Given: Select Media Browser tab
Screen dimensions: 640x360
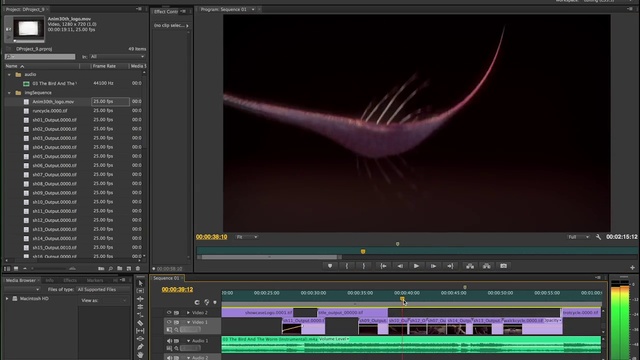Looking at the screenshot, I should [x=20, y=280].
